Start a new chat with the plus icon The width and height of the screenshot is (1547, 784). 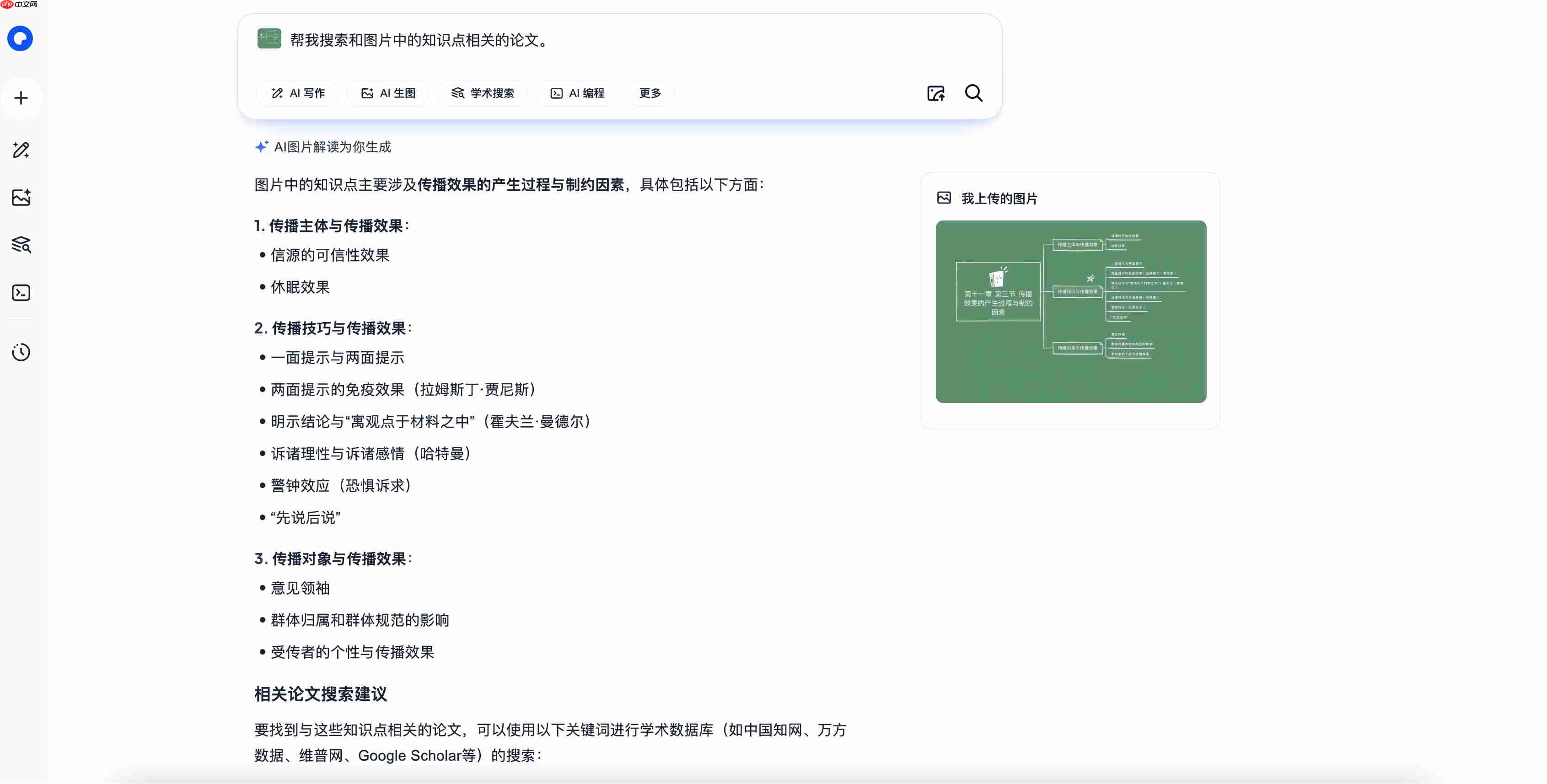pos(21,97)
